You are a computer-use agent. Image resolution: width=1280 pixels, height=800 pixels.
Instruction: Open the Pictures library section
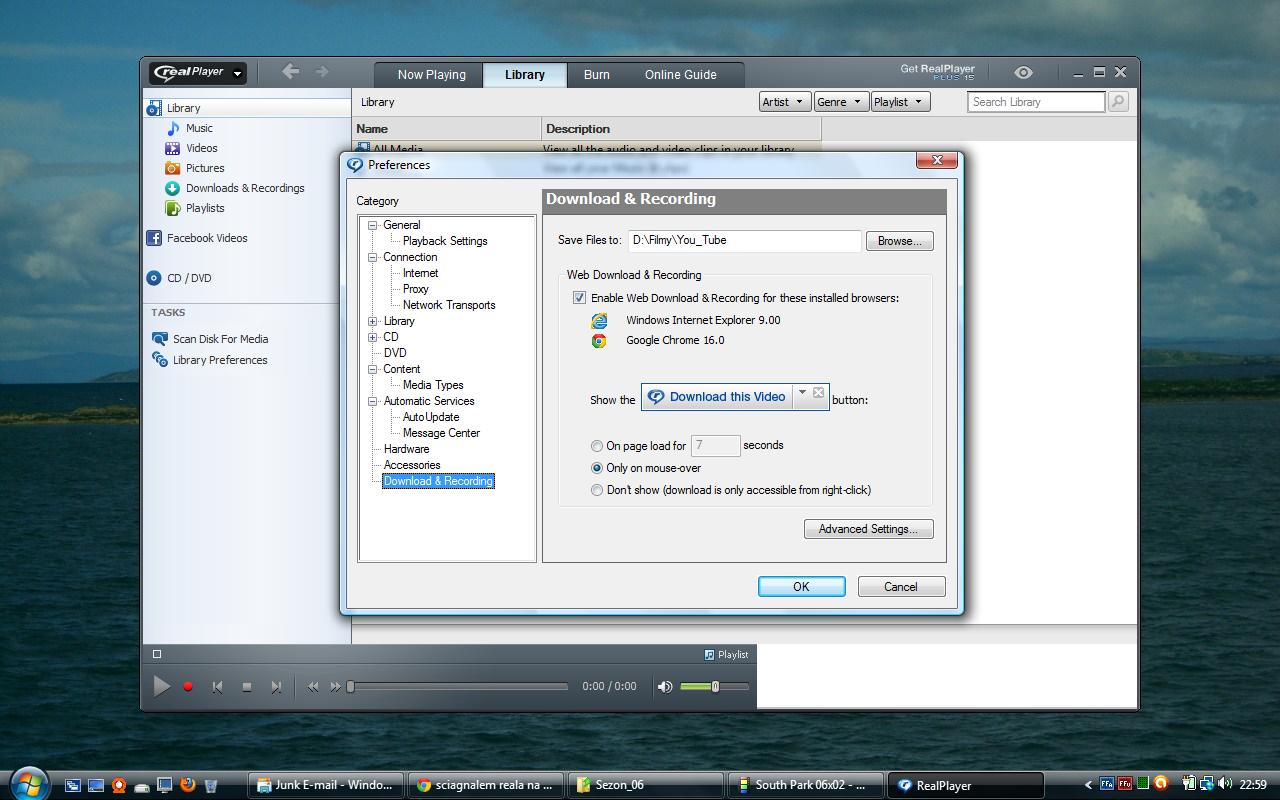195,168
